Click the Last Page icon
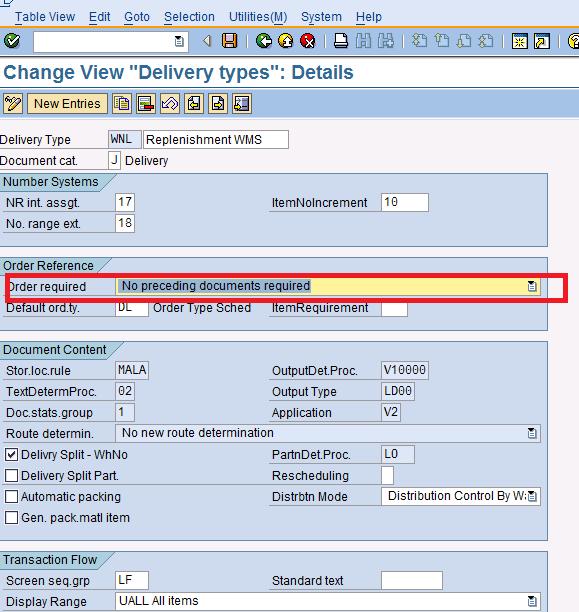The width and height of the screenshot is (579, 612). pyautogui.click(x=486, y=41)
